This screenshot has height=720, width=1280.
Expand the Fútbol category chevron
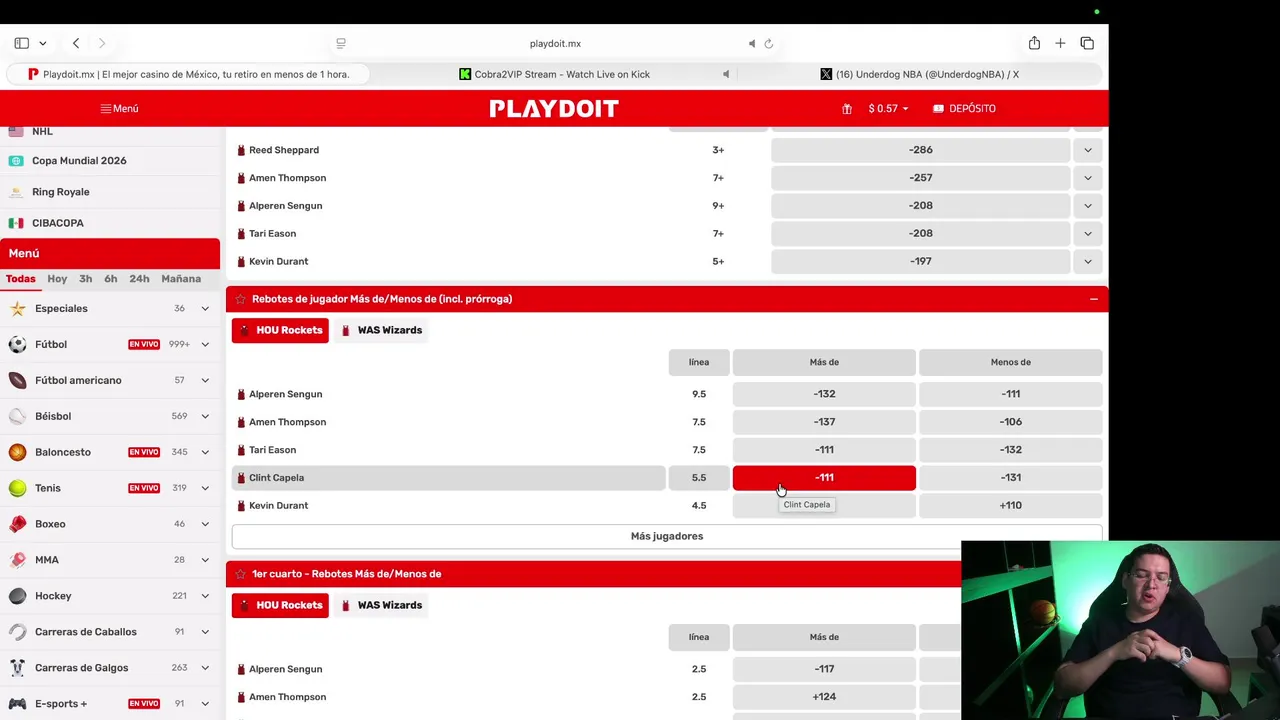click(x=205, y=344)
